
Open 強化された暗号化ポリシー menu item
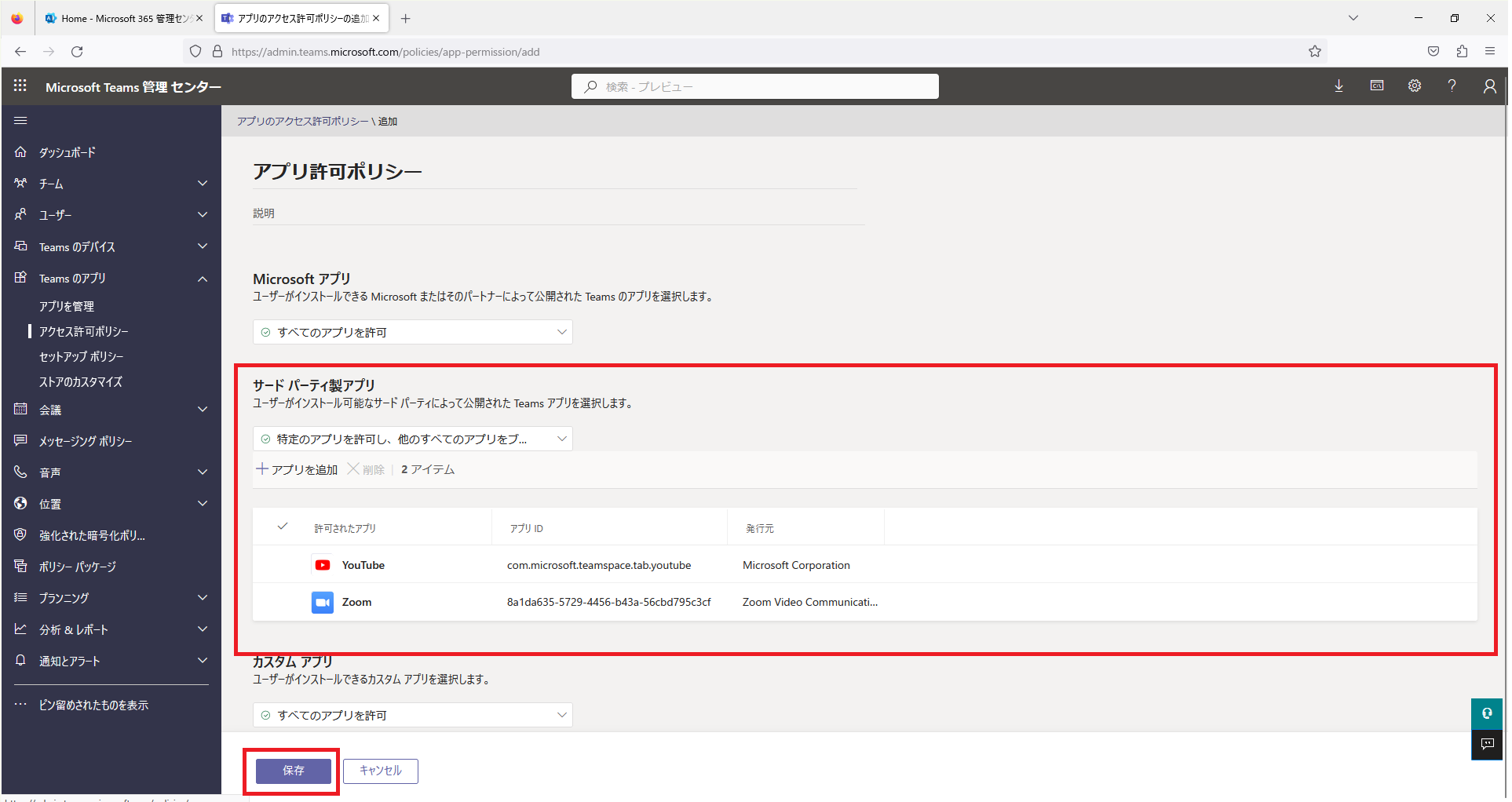coord(92,535)
